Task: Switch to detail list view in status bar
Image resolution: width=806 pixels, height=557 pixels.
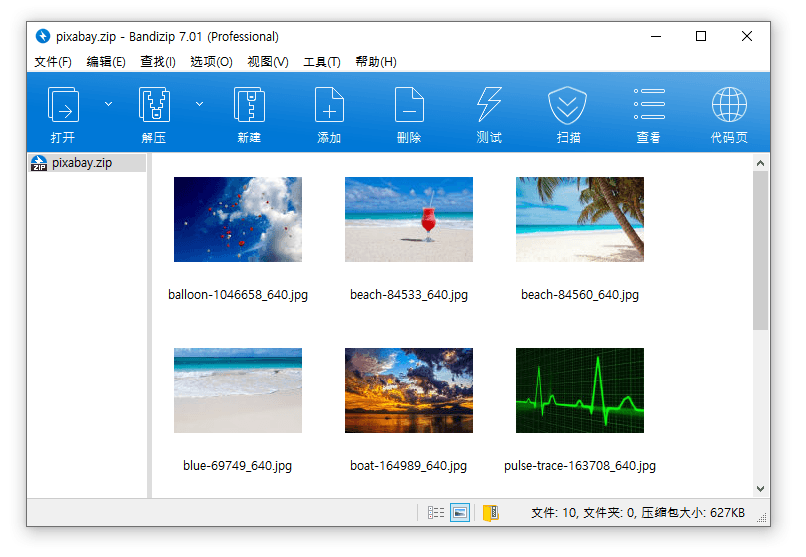Action: coord(436,513)
